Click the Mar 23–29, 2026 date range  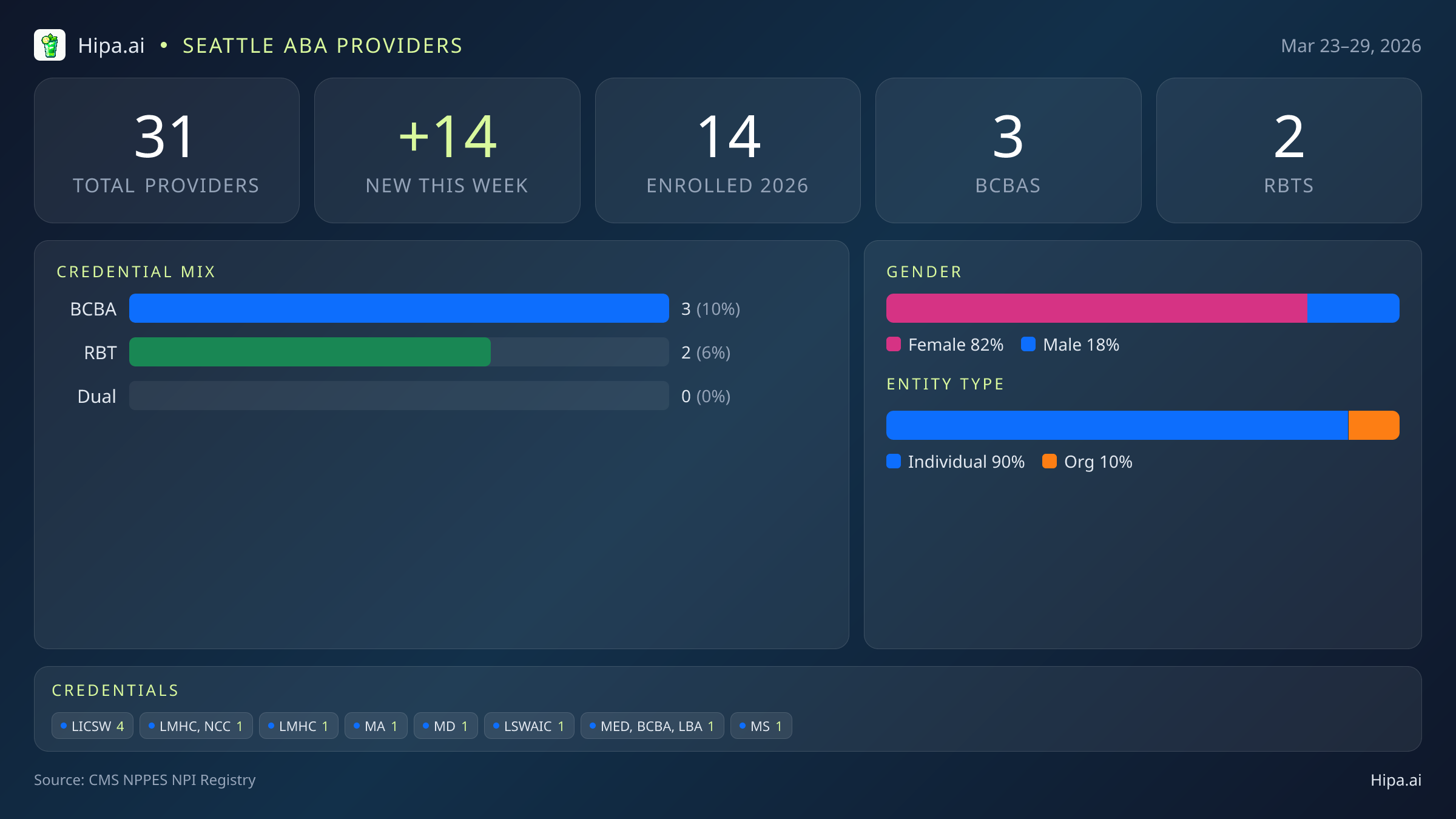click(x=1350, y=46)
